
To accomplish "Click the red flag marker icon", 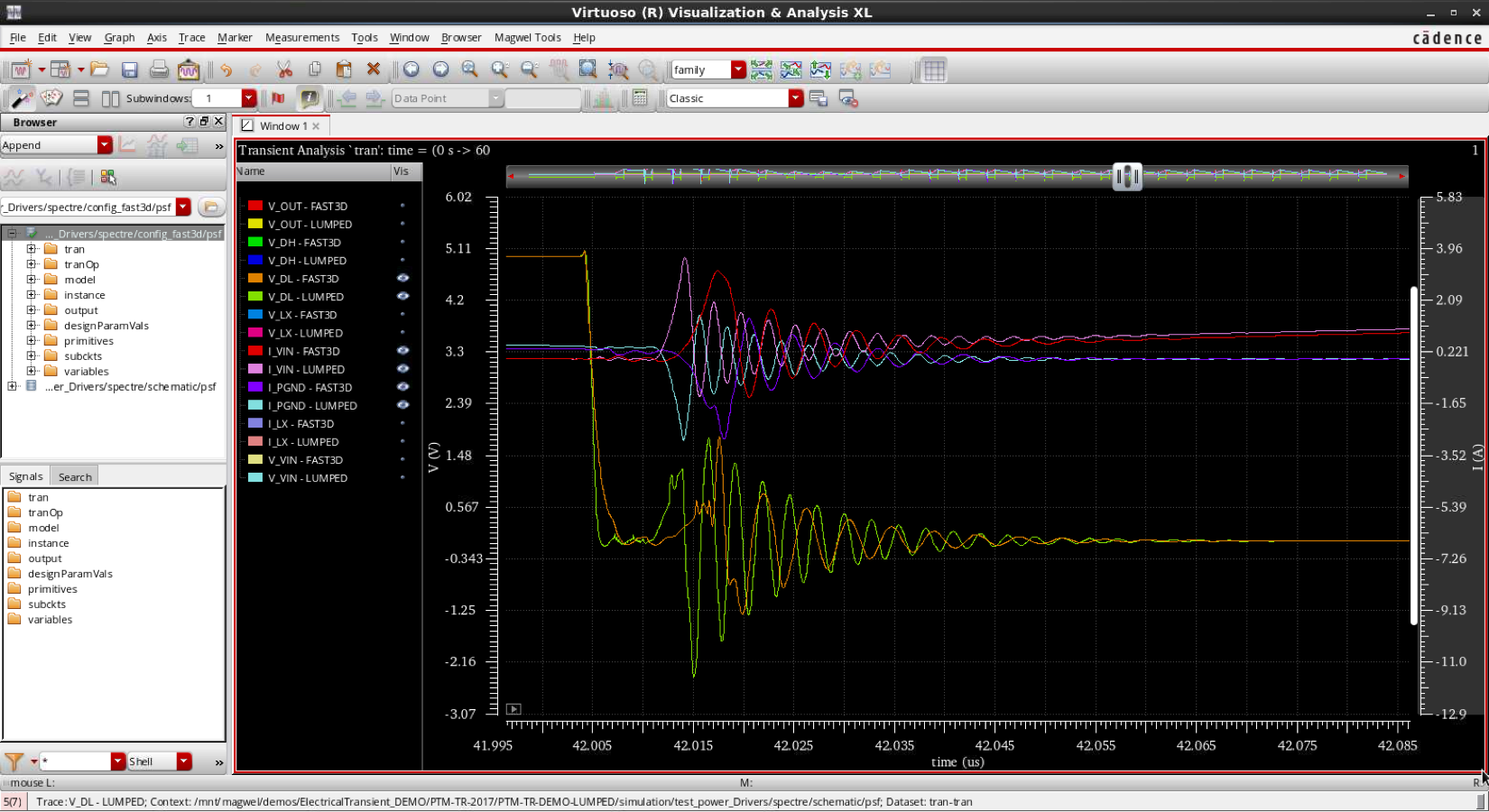I will coord(278,98).
